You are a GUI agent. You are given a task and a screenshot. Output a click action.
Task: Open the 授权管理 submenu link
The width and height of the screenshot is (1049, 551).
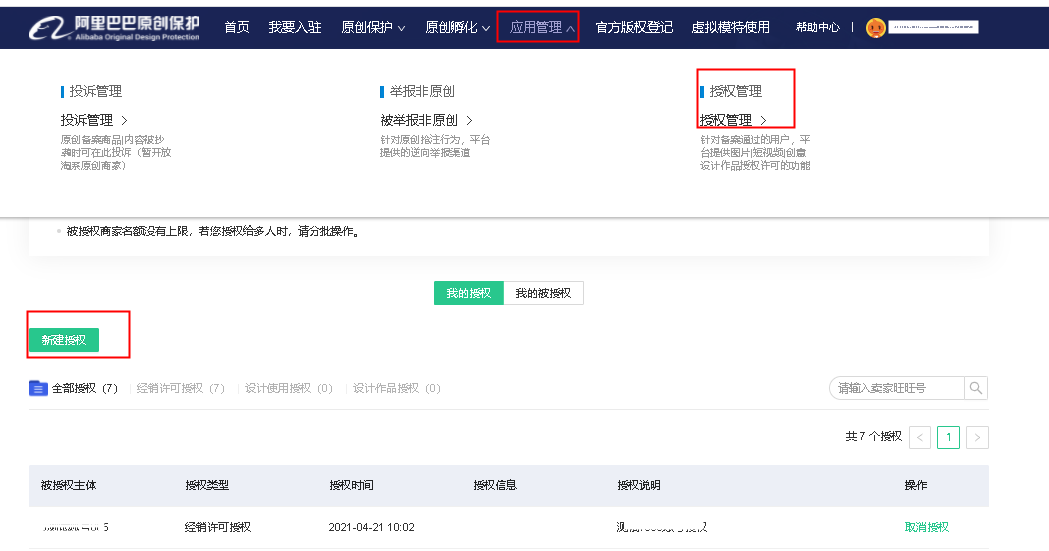[x=726, y=120]
